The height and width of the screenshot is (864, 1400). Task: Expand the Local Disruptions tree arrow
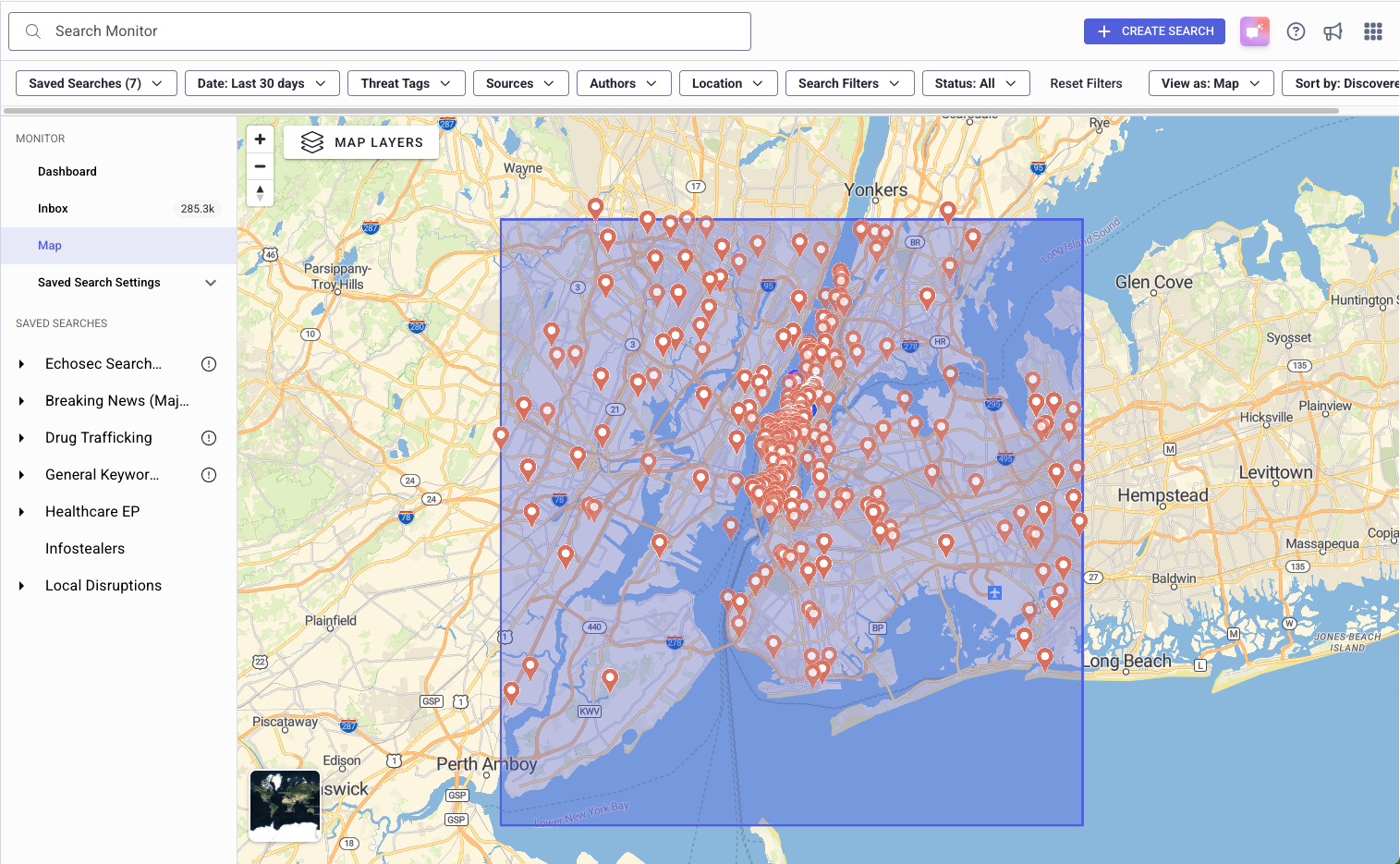[x=21, y=586]
